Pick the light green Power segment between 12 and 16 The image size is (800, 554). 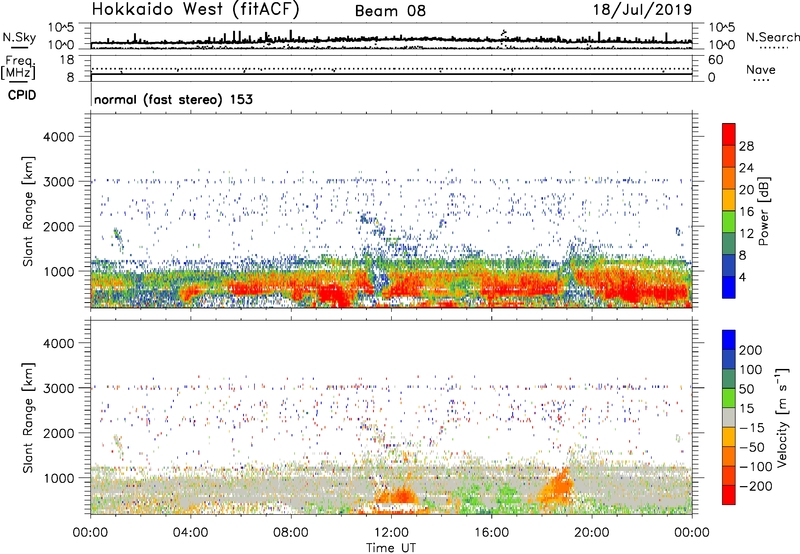coord(729,222)
